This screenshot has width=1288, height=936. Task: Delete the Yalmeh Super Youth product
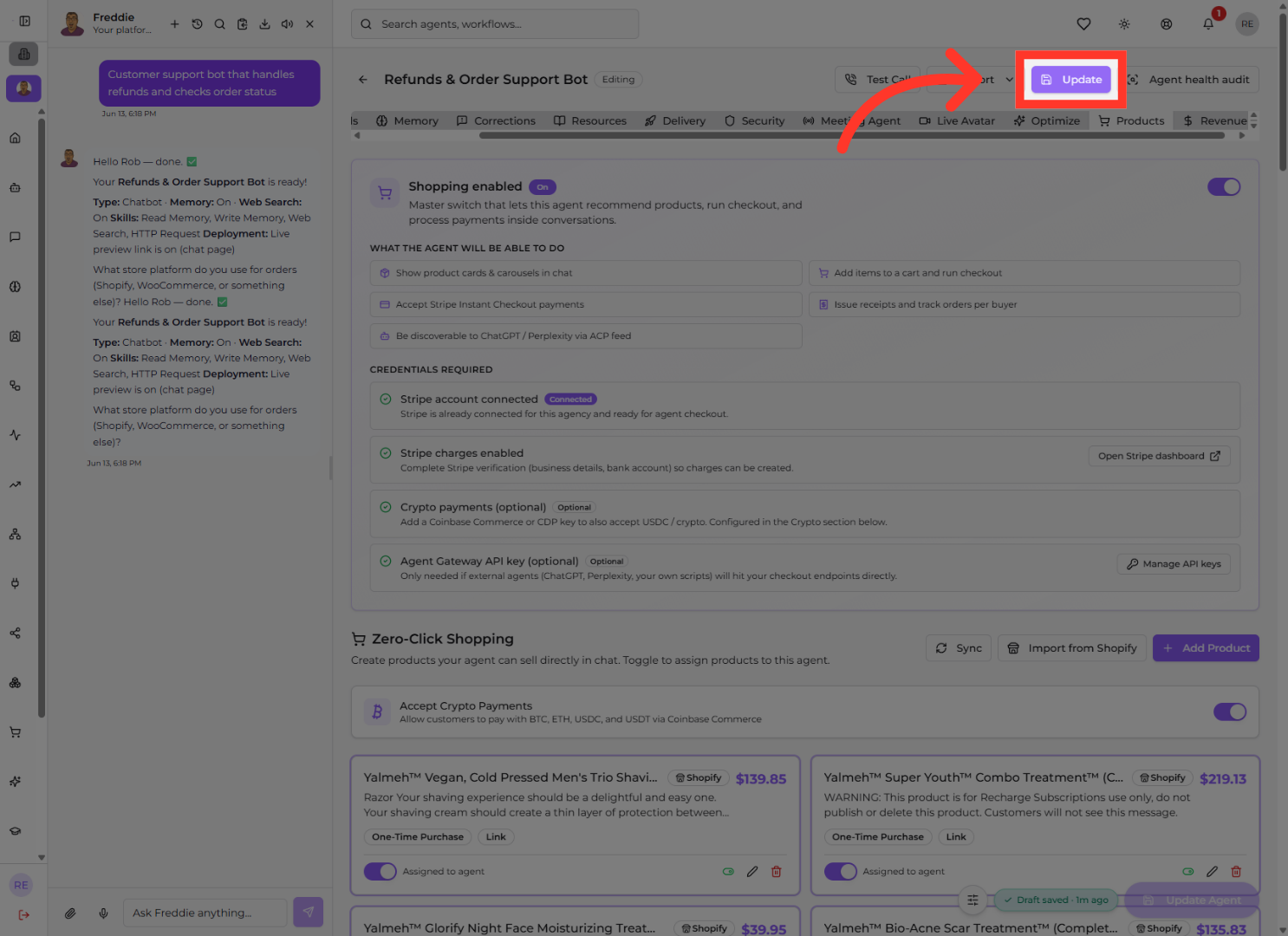pos(1236,872)
